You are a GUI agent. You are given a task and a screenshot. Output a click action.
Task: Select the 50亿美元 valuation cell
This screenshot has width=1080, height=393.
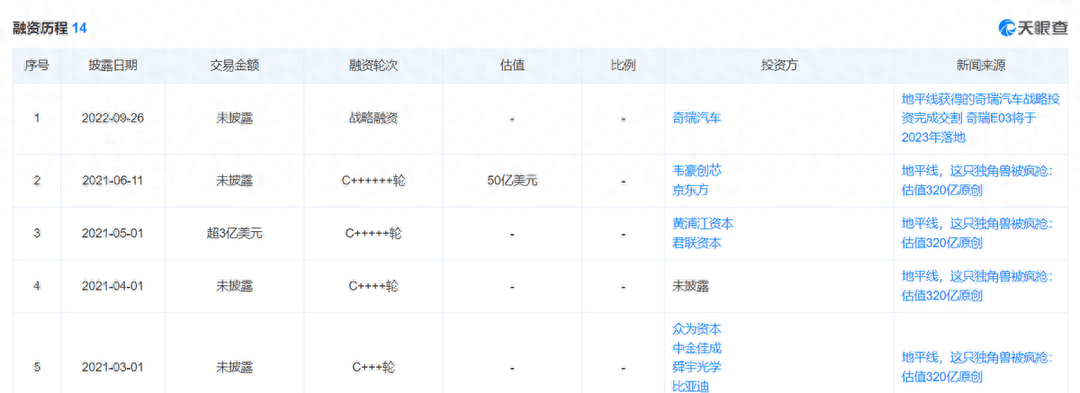tap(512, 181)
